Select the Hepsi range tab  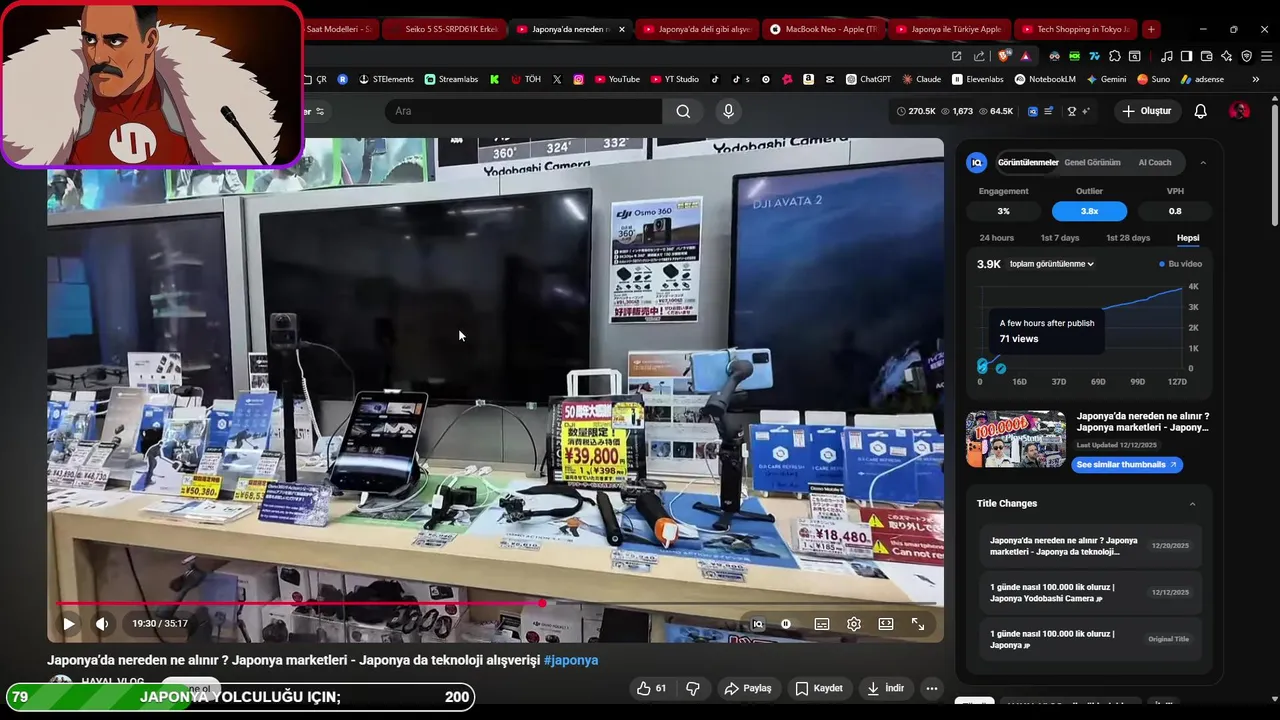click(1188, 238)
